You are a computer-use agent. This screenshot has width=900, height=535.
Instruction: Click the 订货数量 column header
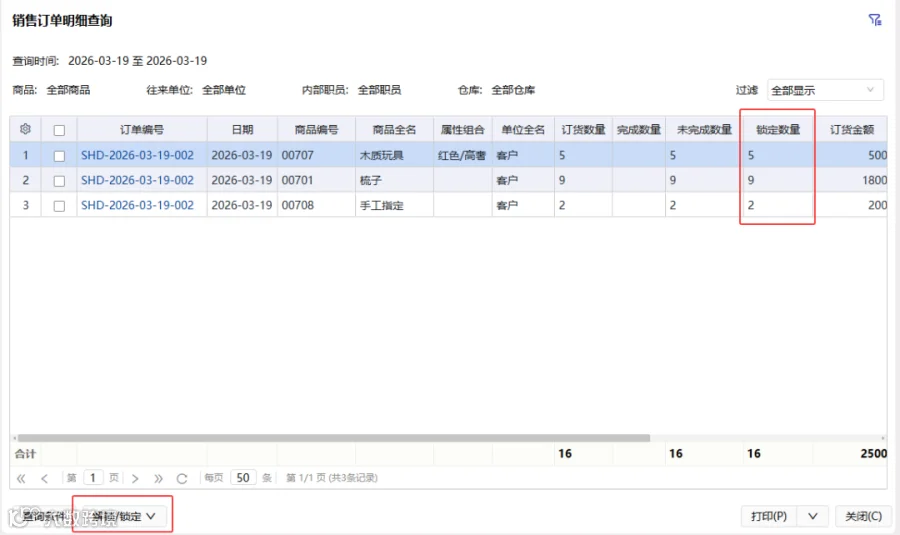(583, 130)
